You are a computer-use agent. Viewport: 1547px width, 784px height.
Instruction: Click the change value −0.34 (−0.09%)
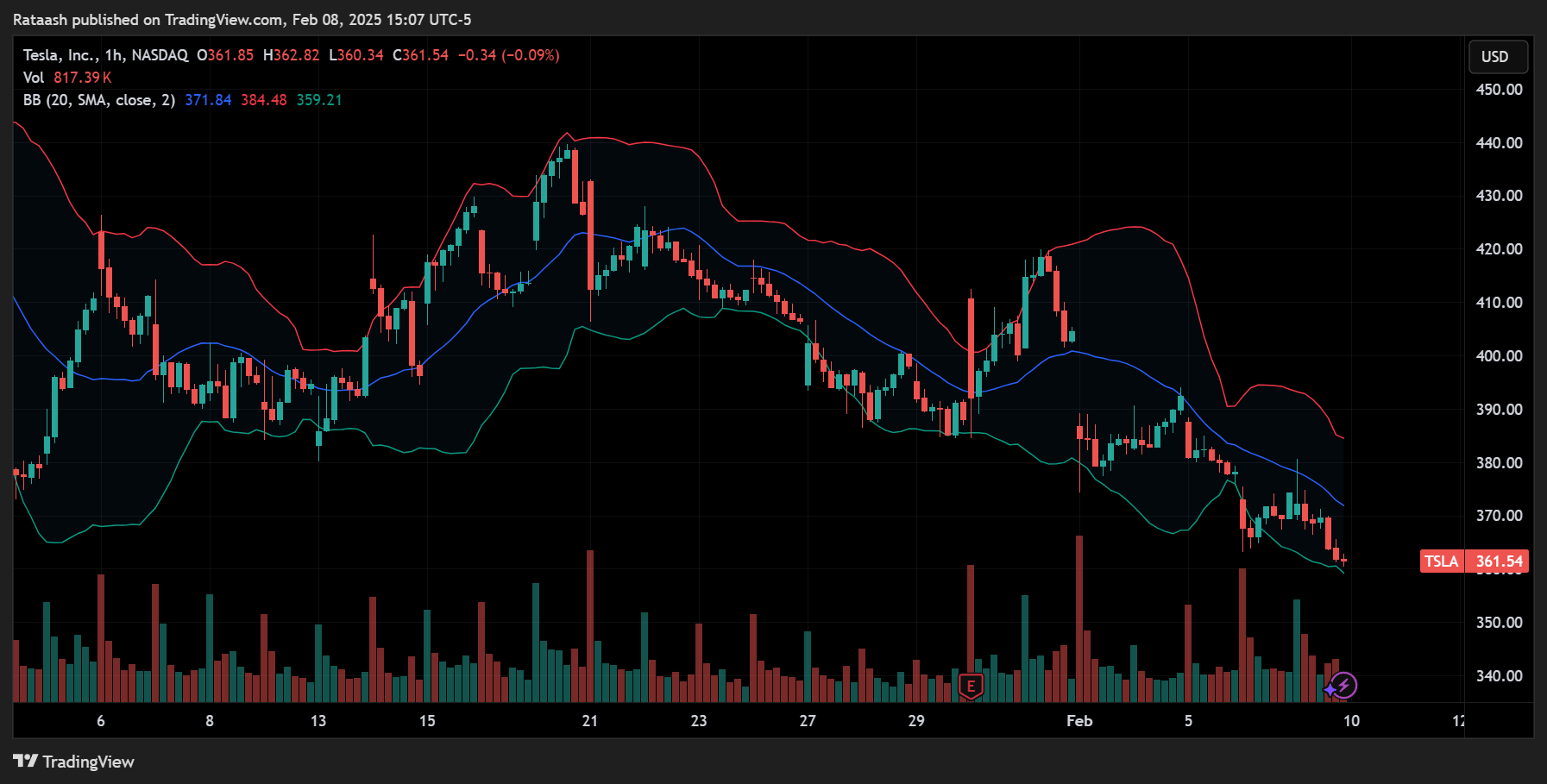click(508, 55)
